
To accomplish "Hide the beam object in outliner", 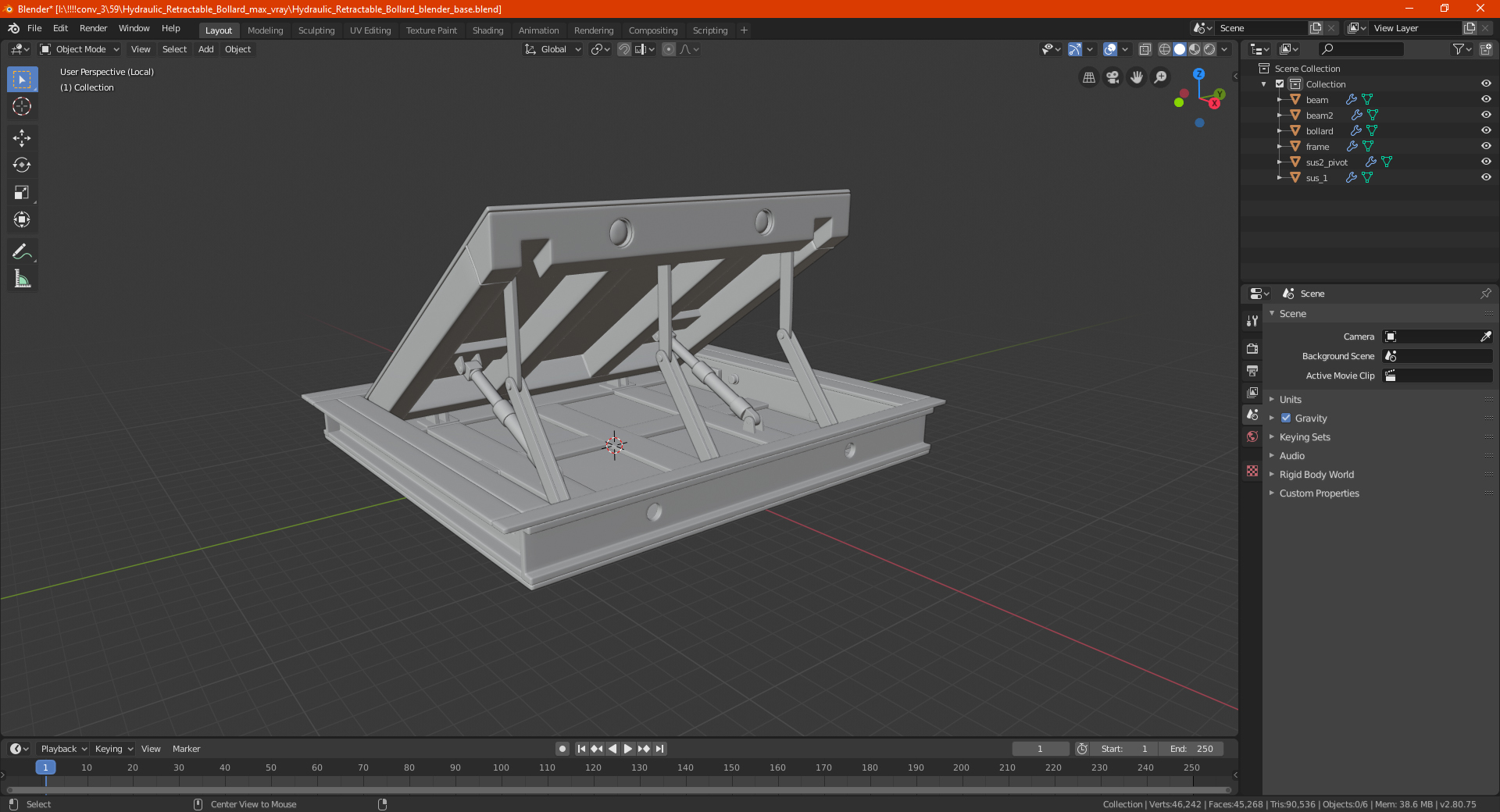I will pyautogui.click(x=1486, y=99).
